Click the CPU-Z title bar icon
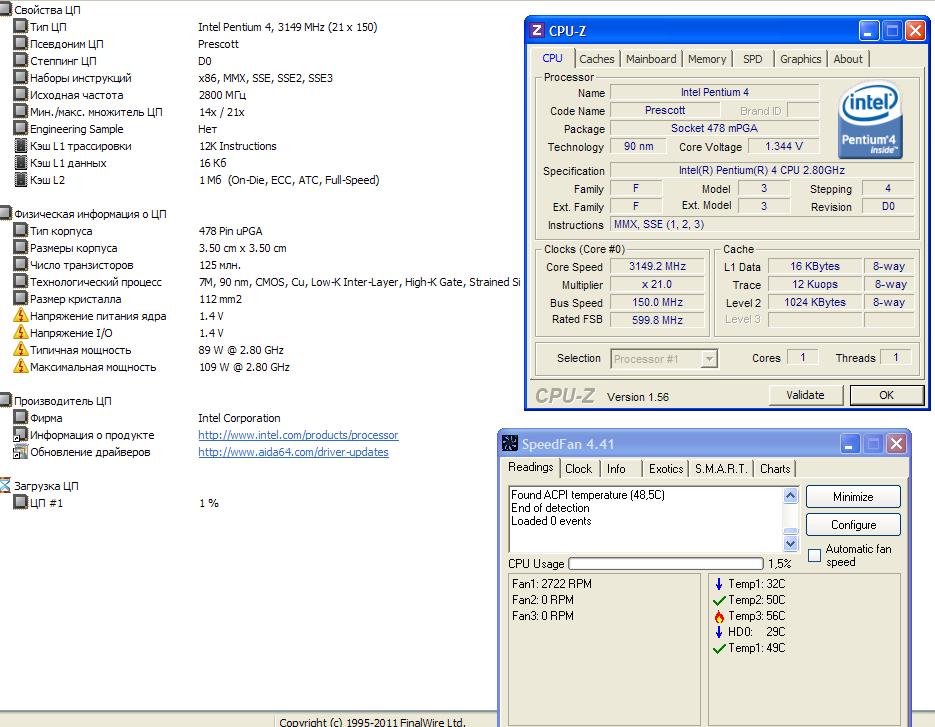 [538, 31]
